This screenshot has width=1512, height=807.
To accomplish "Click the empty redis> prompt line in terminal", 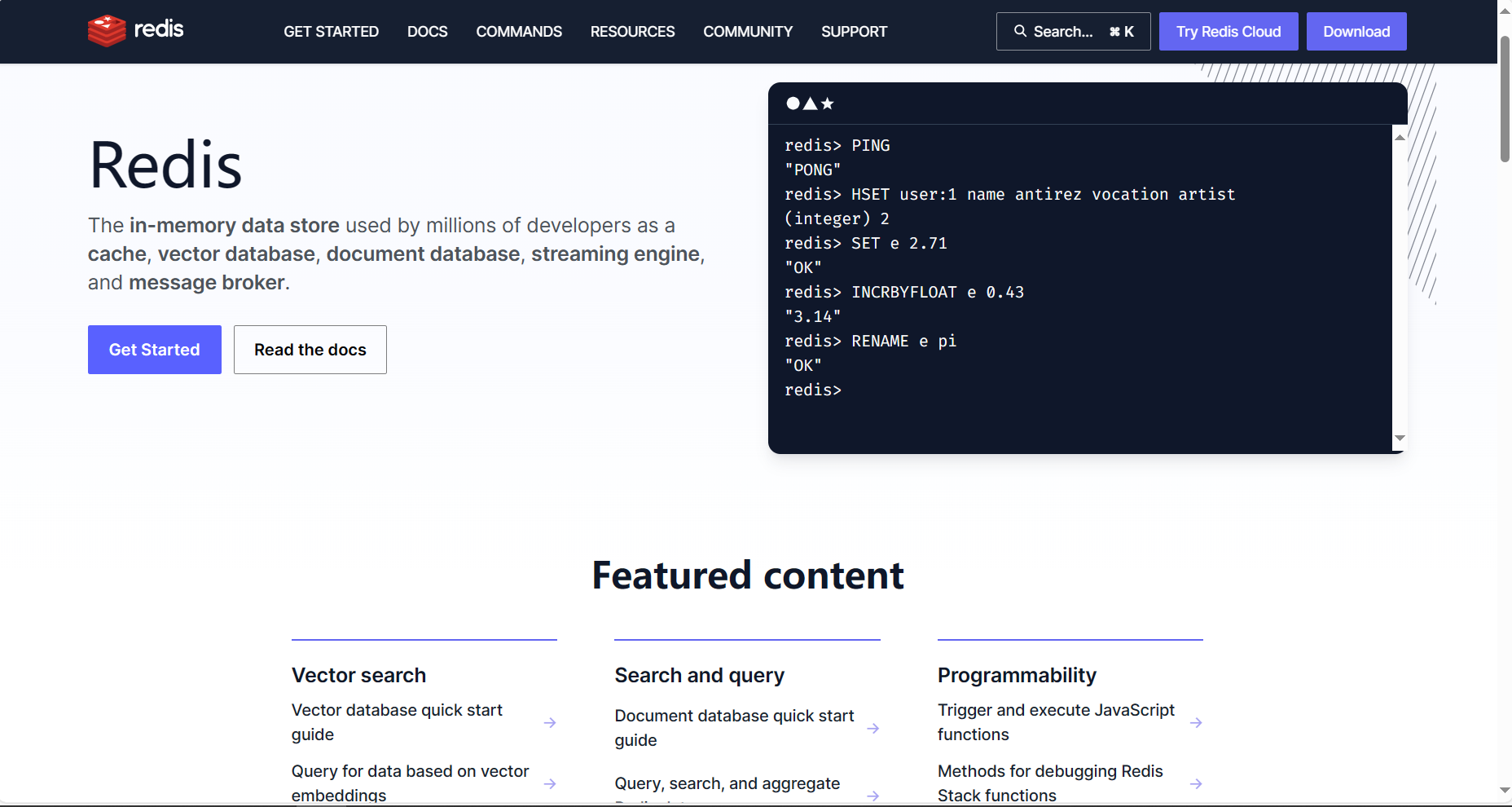I will (x=813, y=390).
